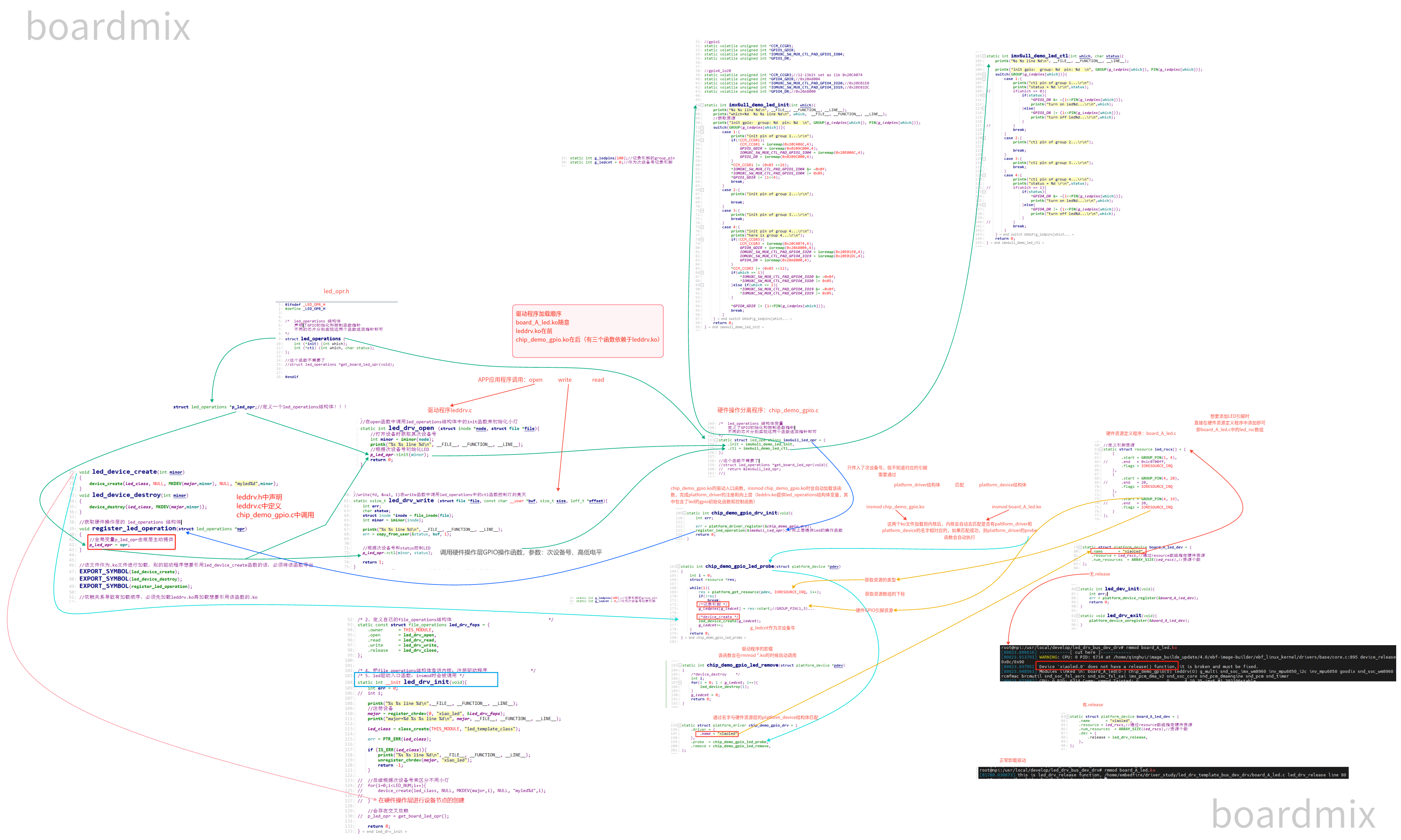Select the 硬件GPIO引脚资源 annotation

click(x=874, y=611)
